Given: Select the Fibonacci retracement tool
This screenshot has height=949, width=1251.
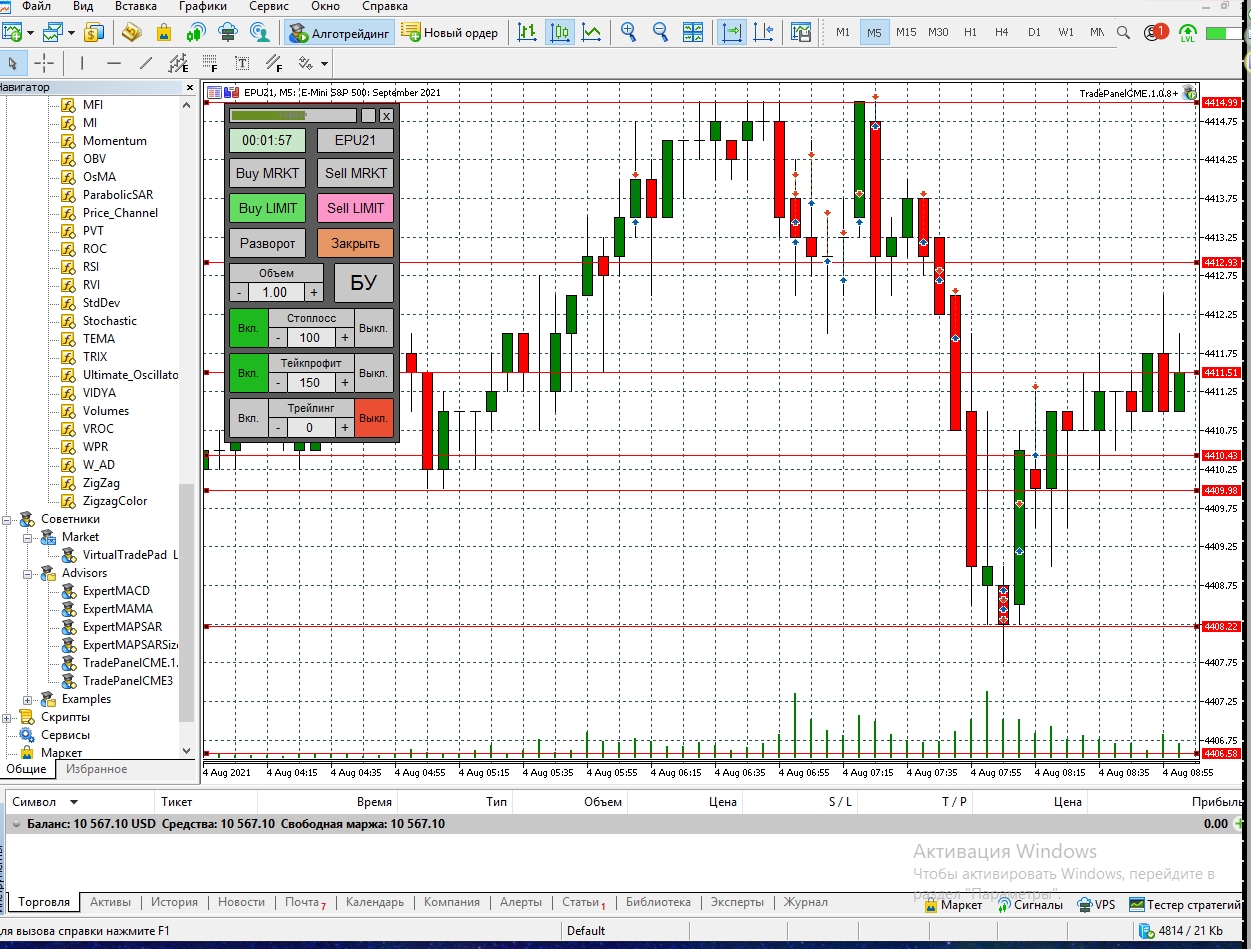Looking at the screenshot, I should (x=210, y=65).
